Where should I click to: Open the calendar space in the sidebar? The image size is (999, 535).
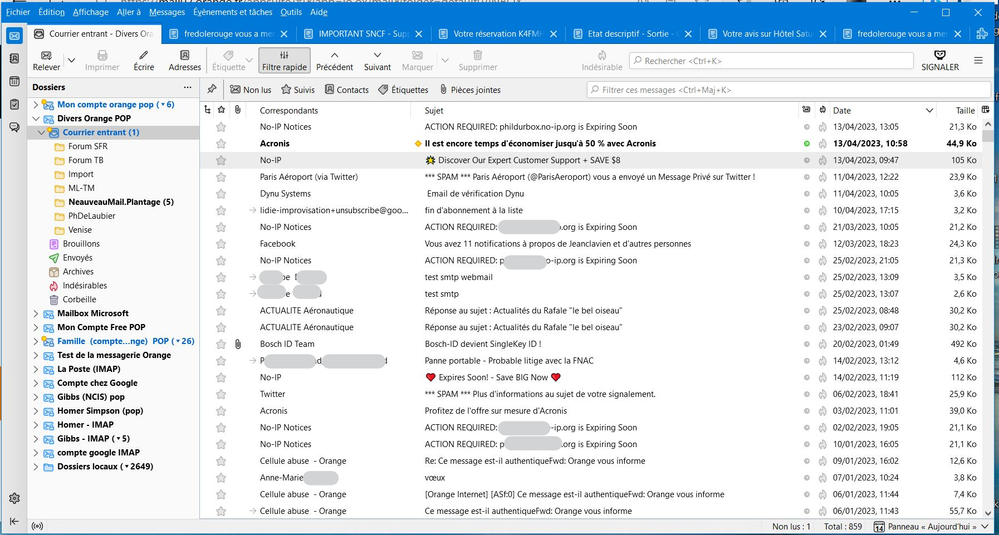(x=14, y=82)
